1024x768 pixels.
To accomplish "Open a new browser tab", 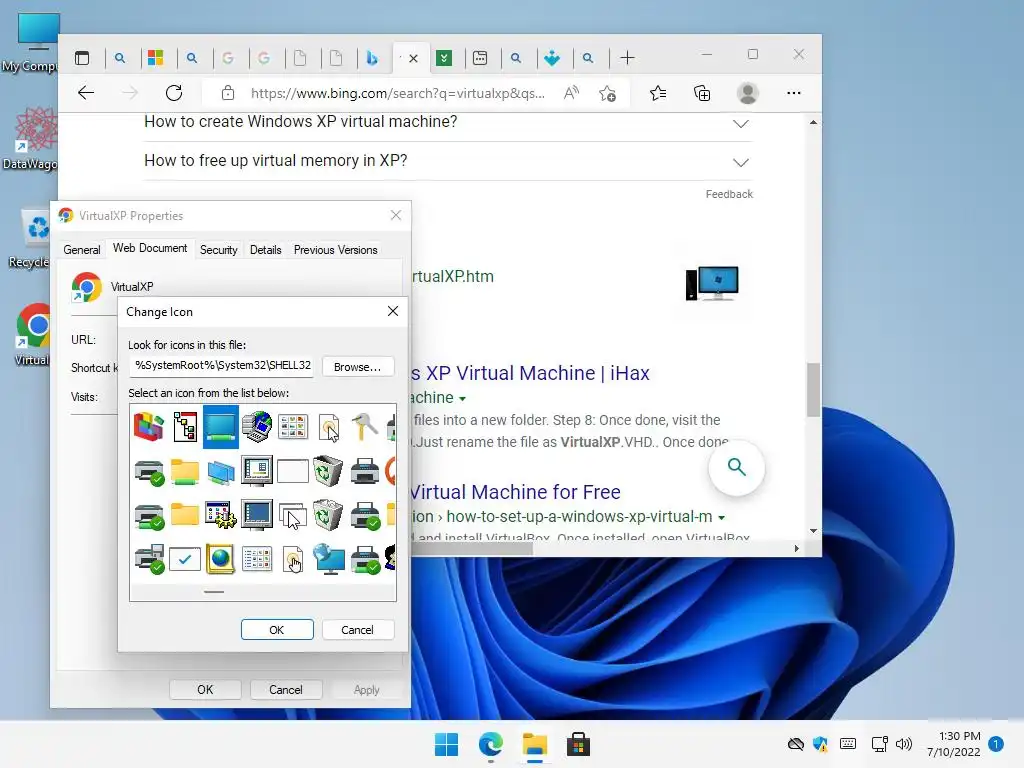I will (627, 58).
